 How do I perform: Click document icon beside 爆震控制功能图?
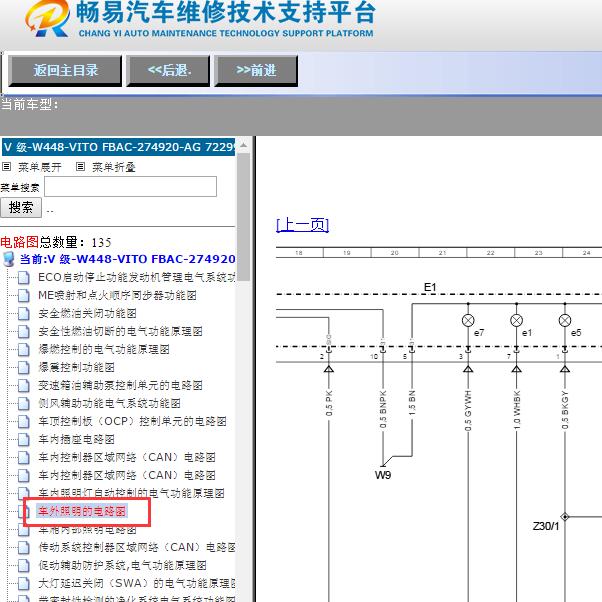pyautogui.click(x=23, y=367)
